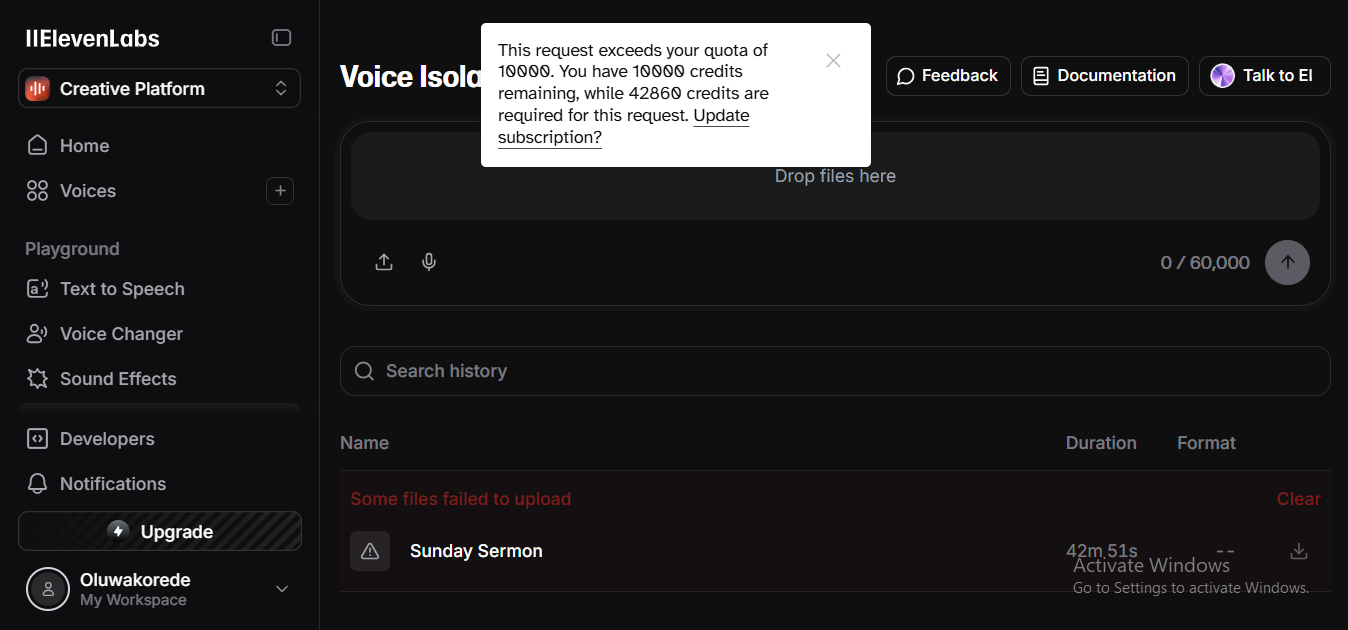
Task: Download the Sunday Sermon file
Action: point(1298,551)
